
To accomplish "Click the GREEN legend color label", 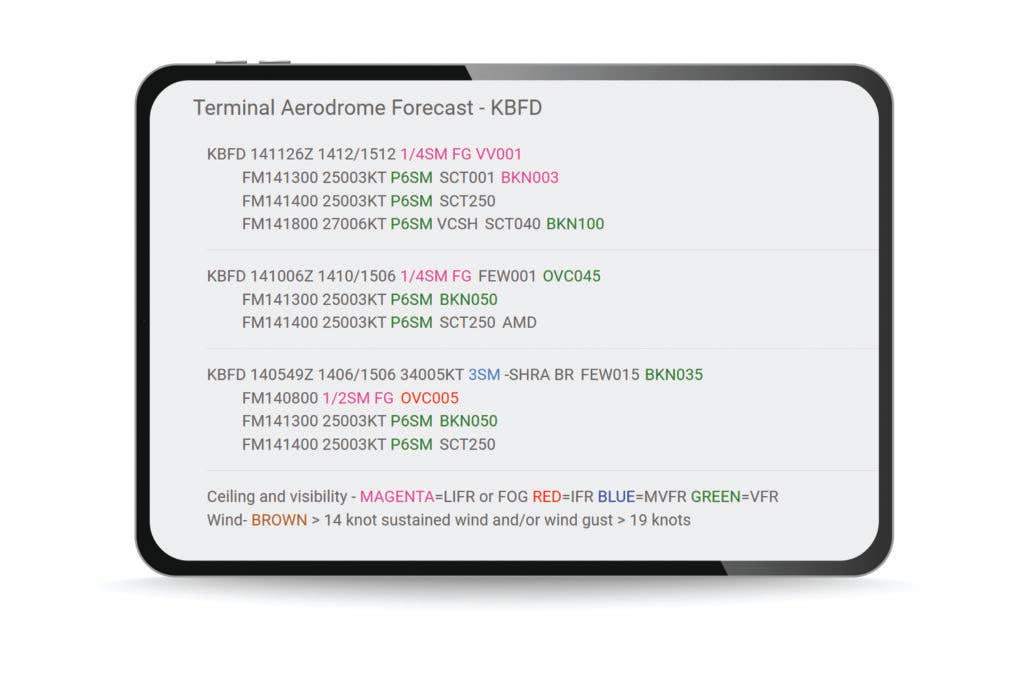I will pyautogui.click(x=716, y=497).
